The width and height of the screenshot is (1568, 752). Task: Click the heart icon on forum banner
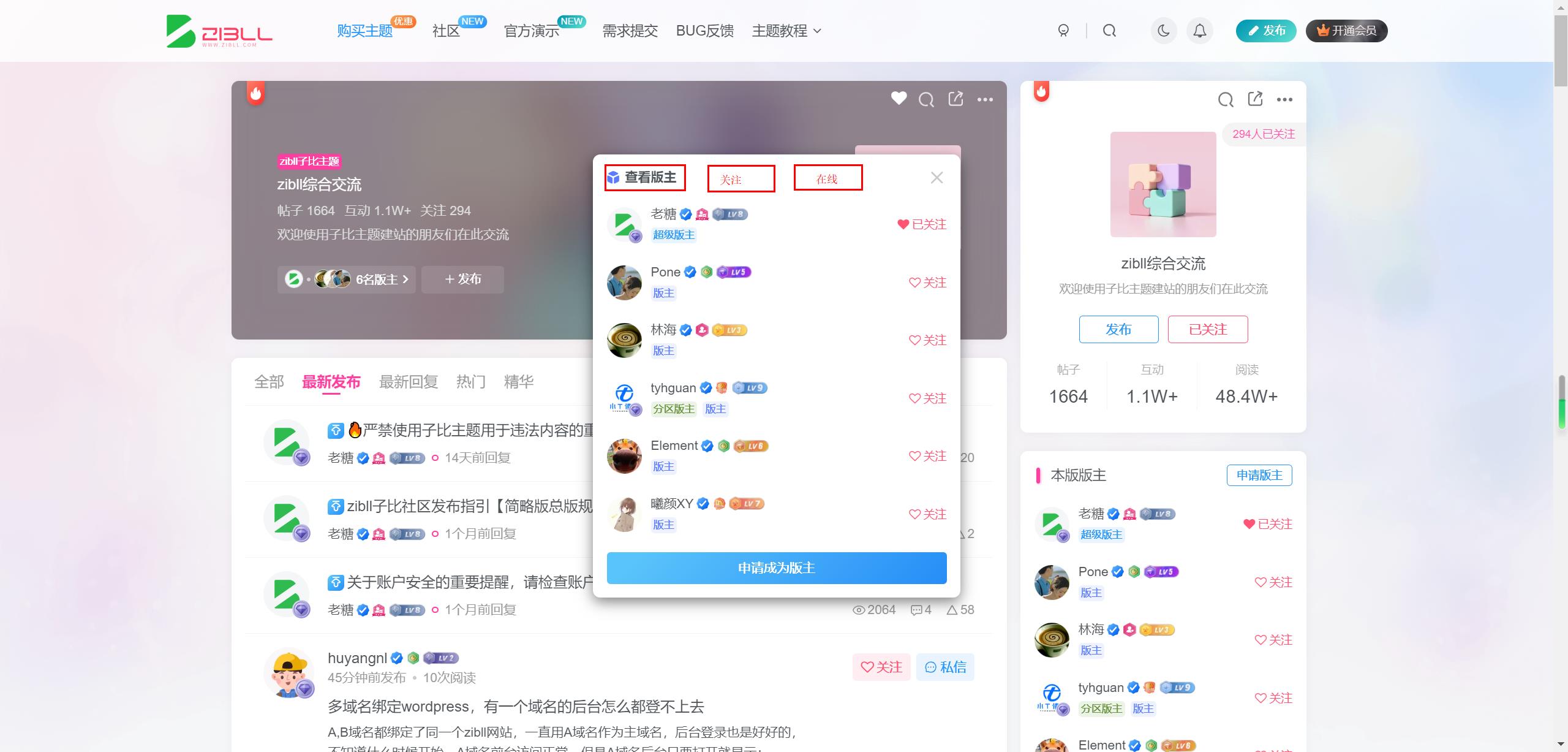899,98
